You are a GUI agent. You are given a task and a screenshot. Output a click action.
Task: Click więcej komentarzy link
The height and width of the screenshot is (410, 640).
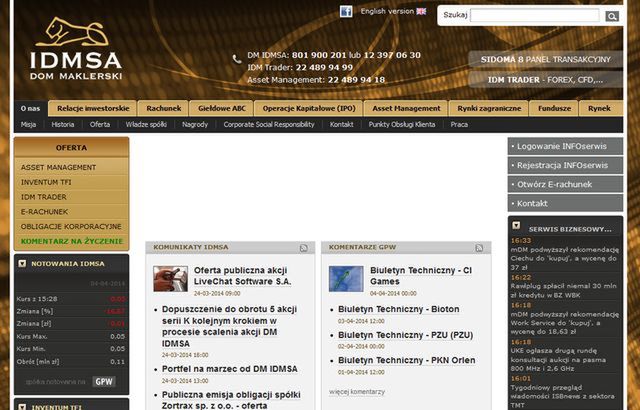pyautogui.click(x=357, y=392)
